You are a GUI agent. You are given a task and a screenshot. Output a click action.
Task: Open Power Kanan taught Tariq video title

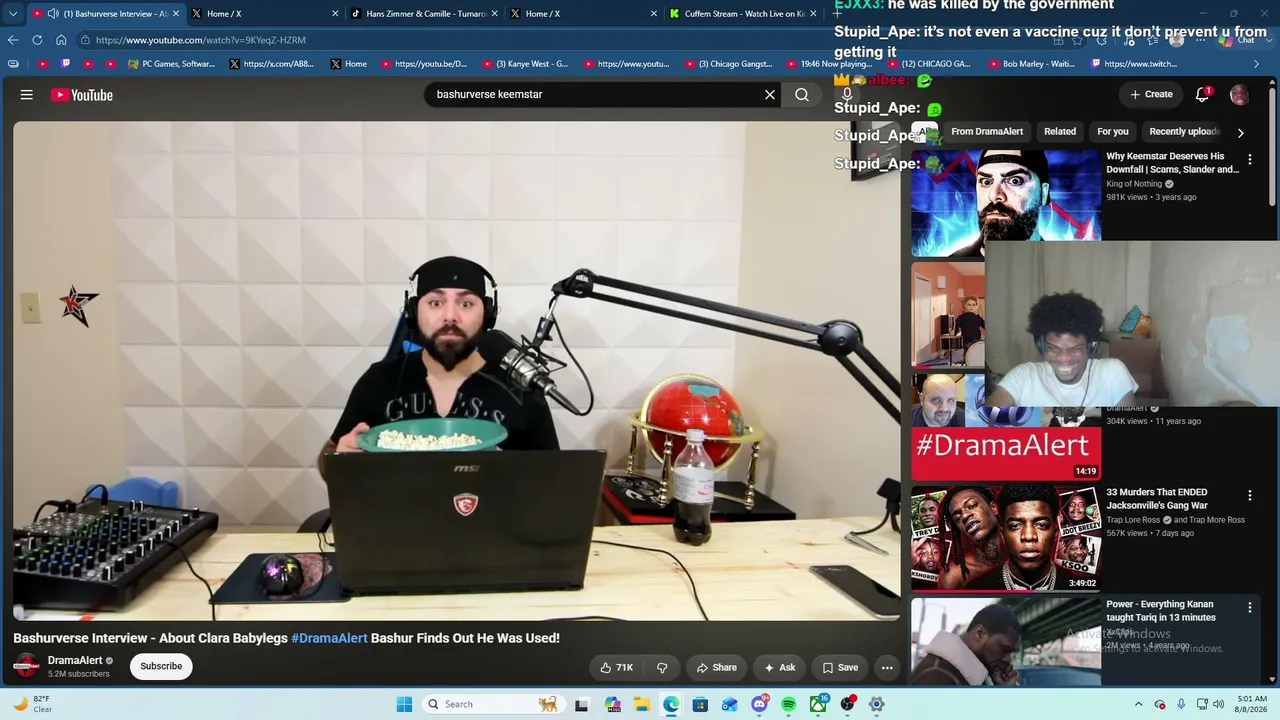[x=1161, y=611]
